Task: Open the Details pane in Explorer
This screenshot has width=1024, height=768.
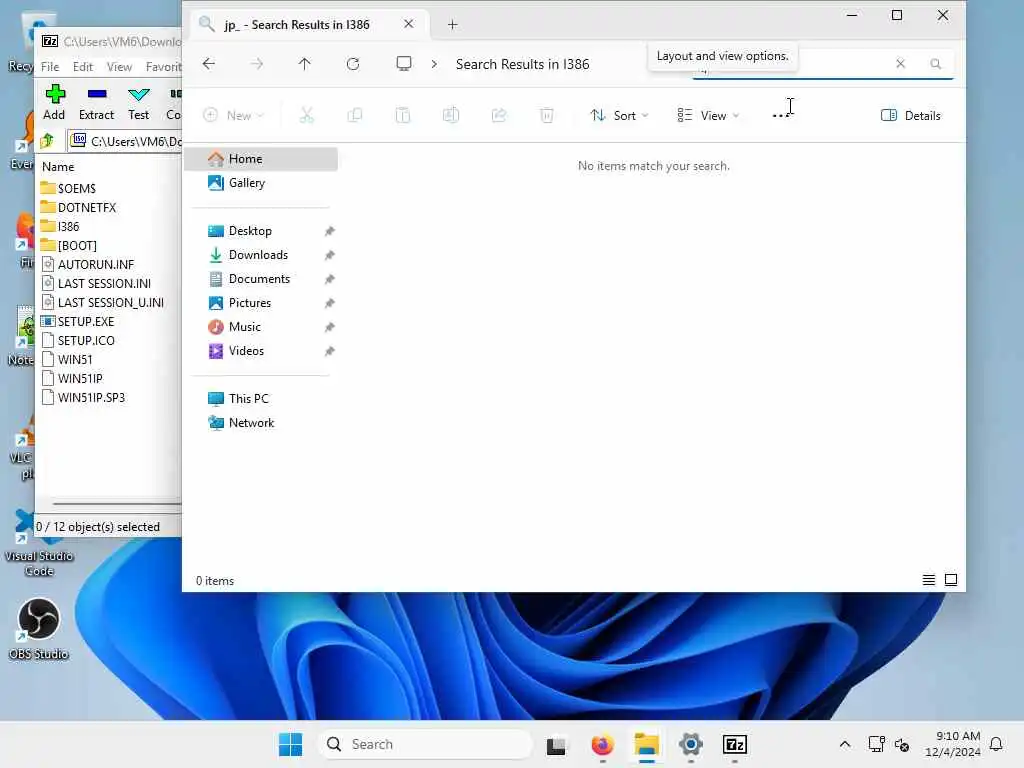Action: 911,116
